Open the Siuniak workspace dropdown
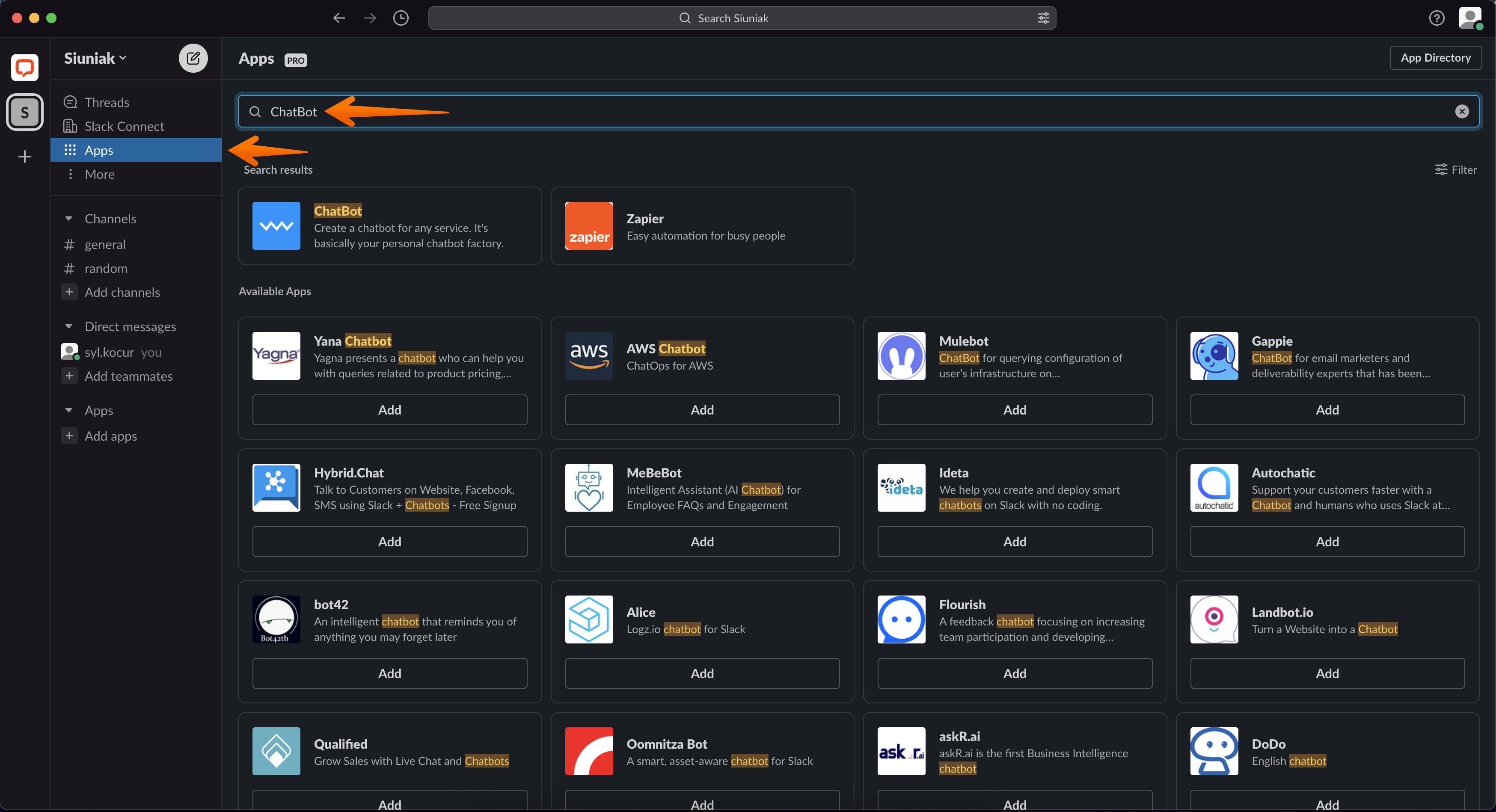This screenshot has width=1496, height=812. click(95, 58)
